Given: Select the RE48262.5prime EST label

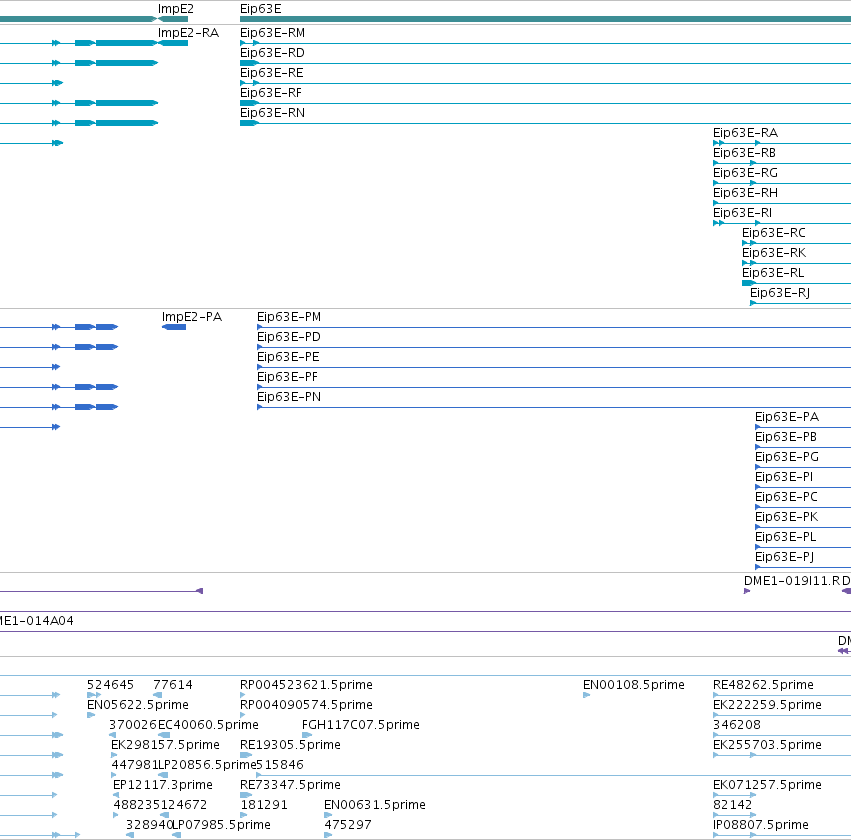Looking at the screenshot, I should point(763,686).
